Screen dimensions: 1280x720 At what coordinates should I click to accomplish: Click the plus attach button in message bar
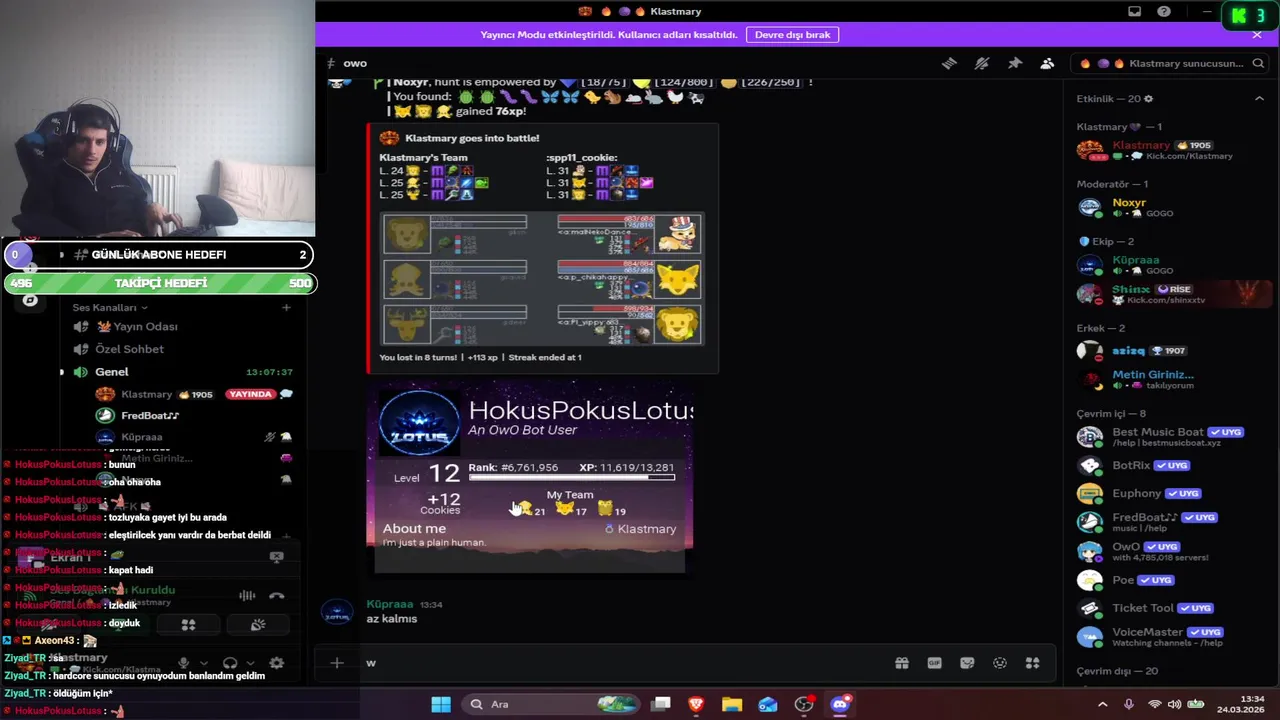pos(337,663)
